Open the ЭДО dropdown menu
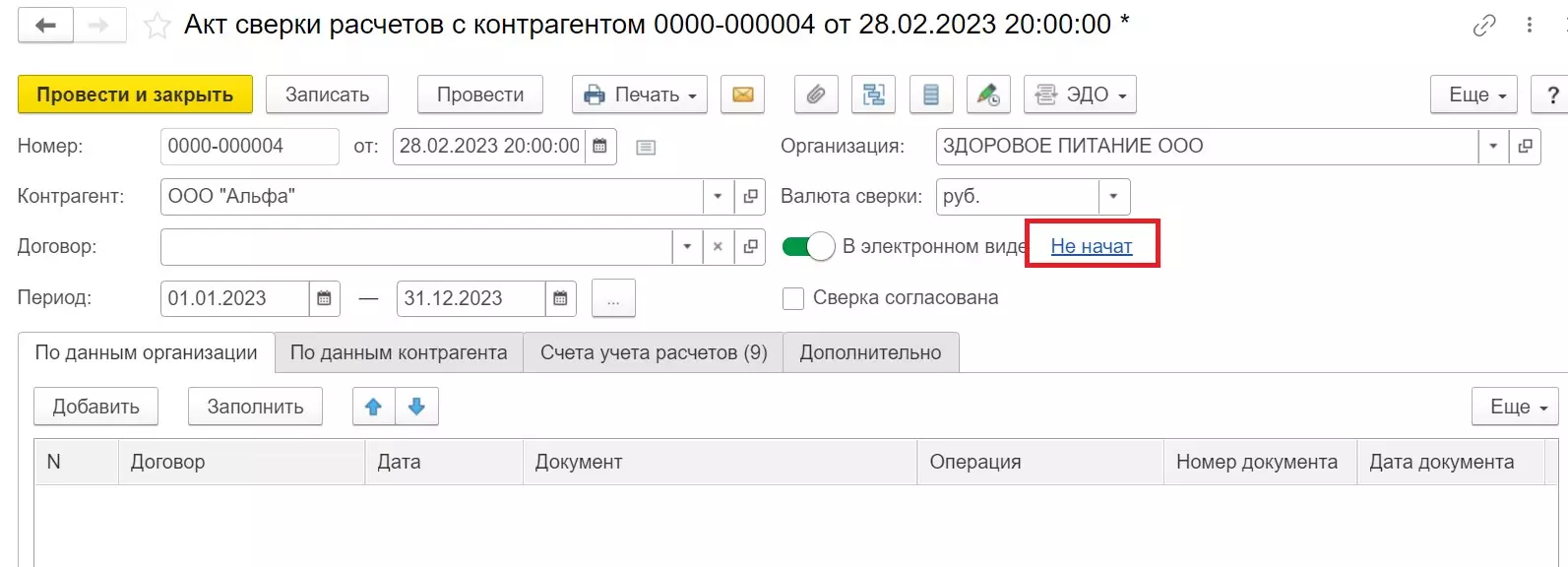Image resolution: width=1568 pixels, height=567 pixels. pos(1080,94)
